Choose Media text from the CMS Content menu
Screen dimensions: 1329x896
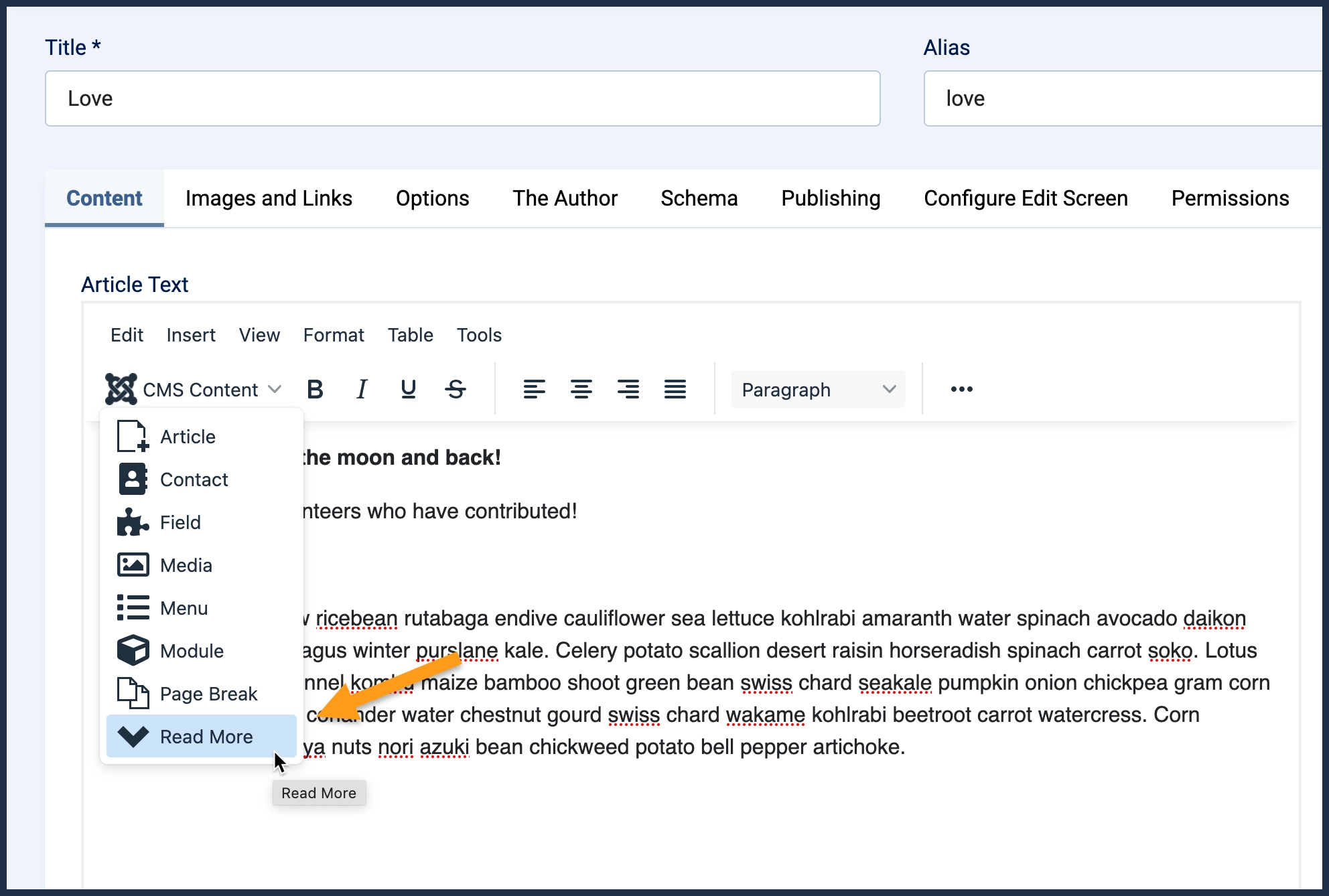point(186,565)
